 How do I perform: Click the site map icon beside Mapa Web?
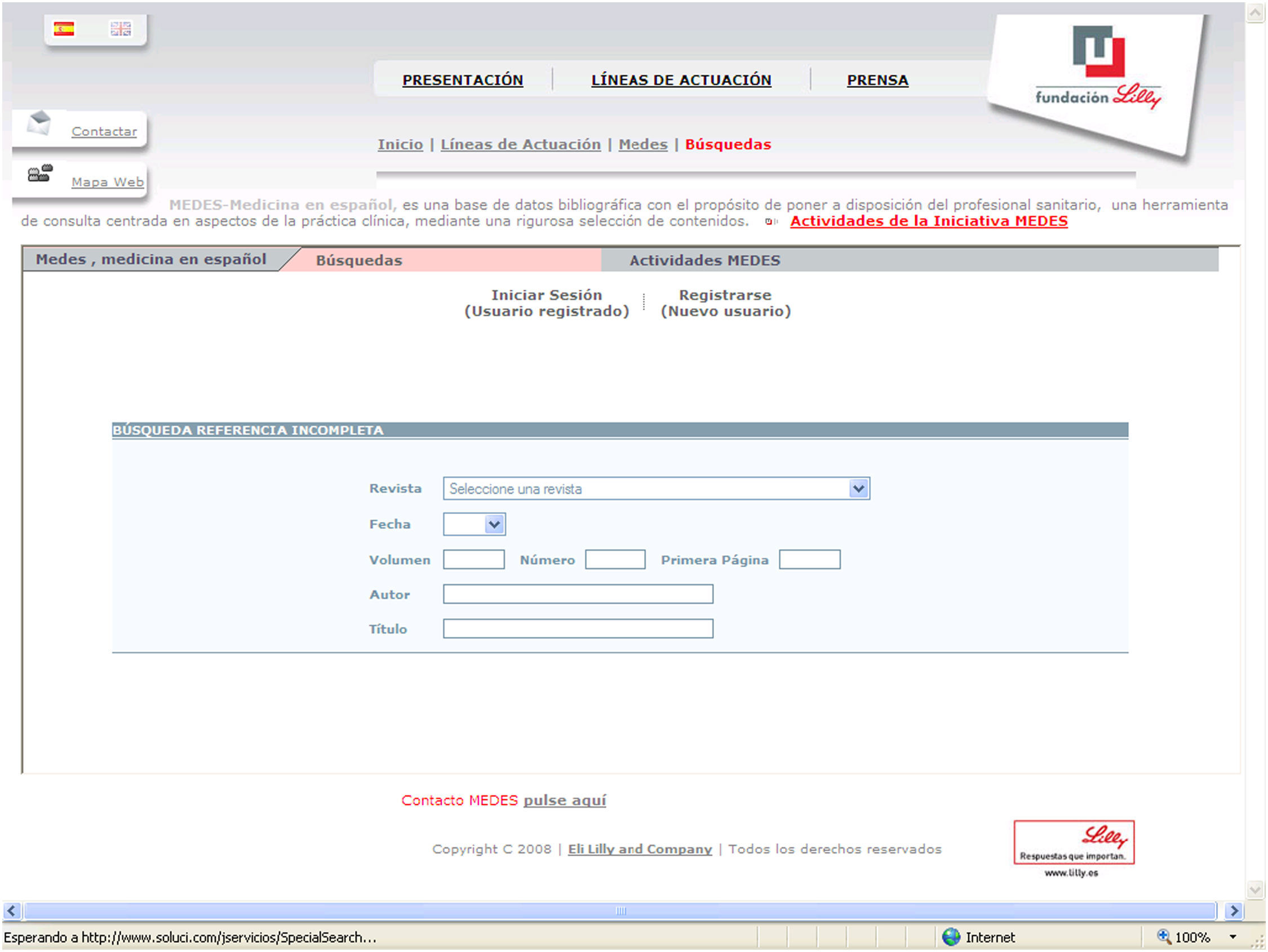point(40,172)
